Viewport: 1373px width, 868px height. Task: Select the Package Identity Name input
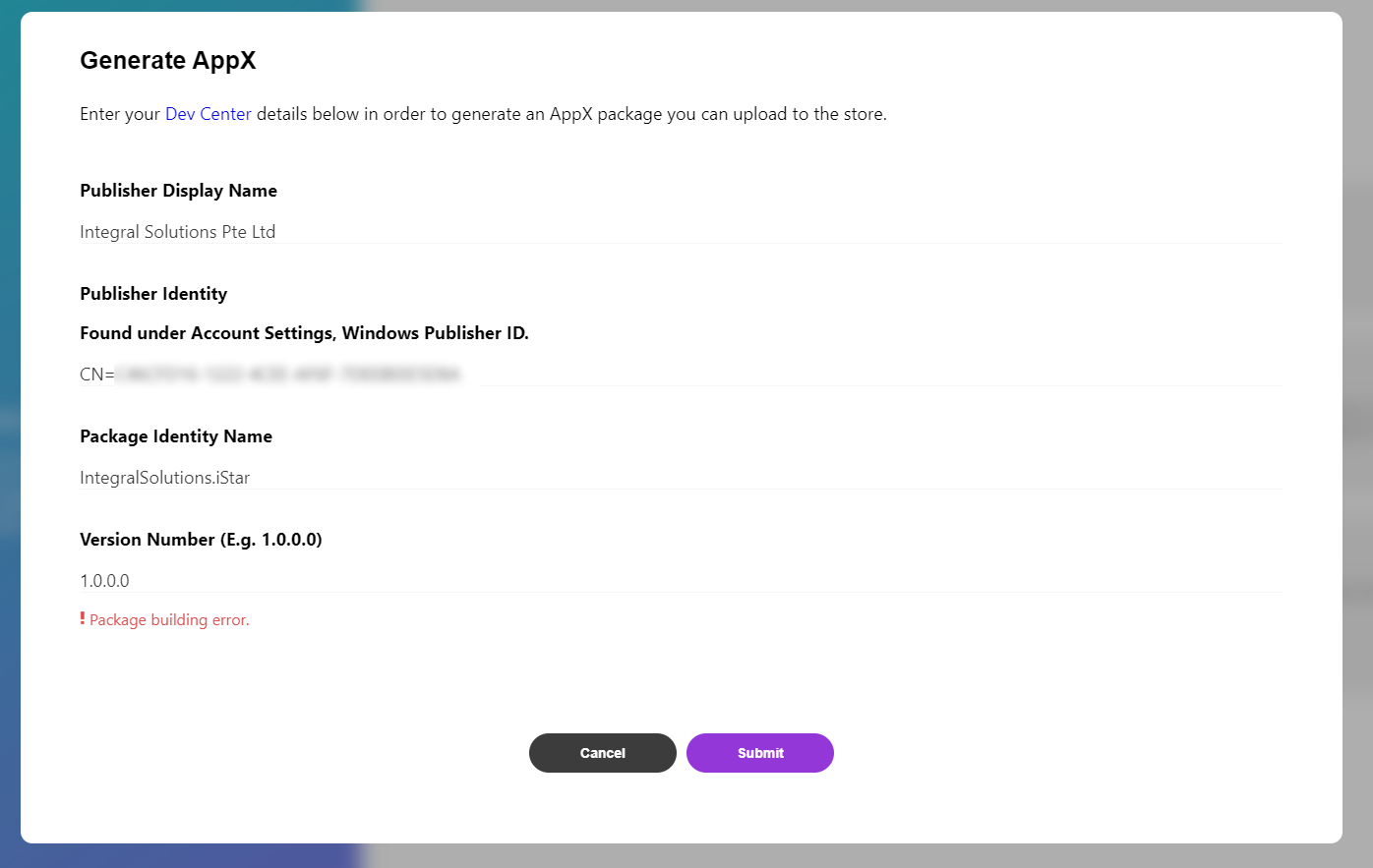point(681,478)
